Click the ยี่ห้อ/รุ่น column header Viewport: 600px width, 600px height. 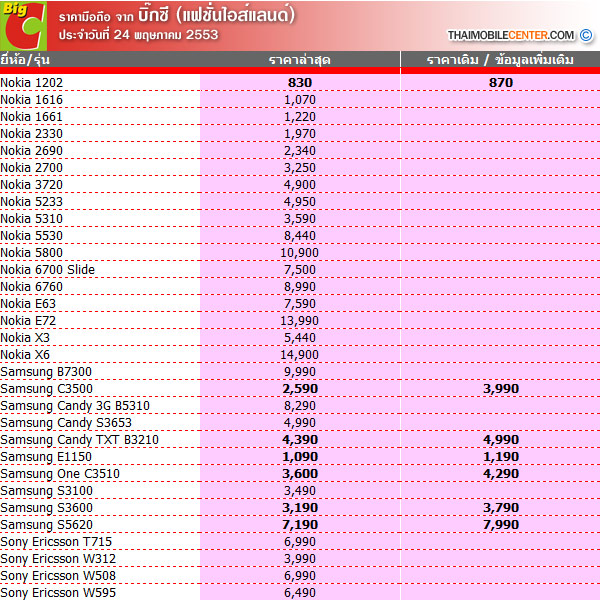point(25,60)
